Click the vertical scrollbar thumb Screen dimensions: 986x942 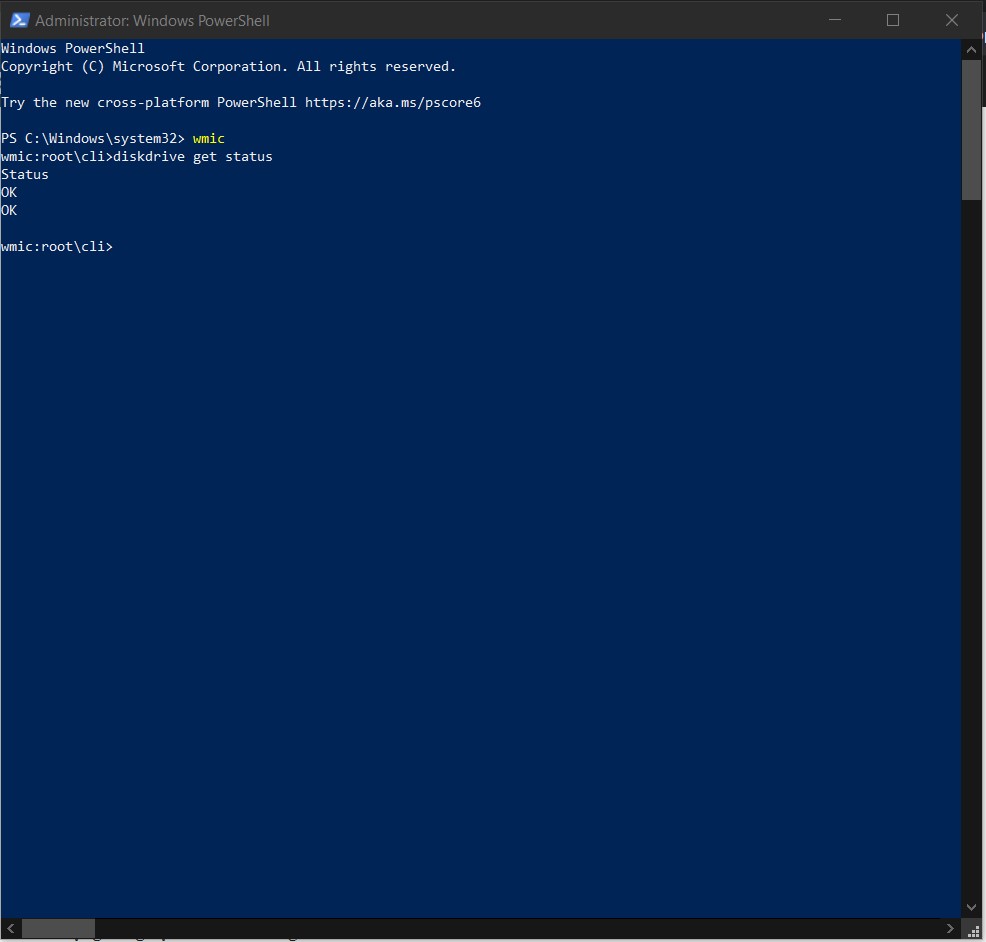click(x=971, y=130)
